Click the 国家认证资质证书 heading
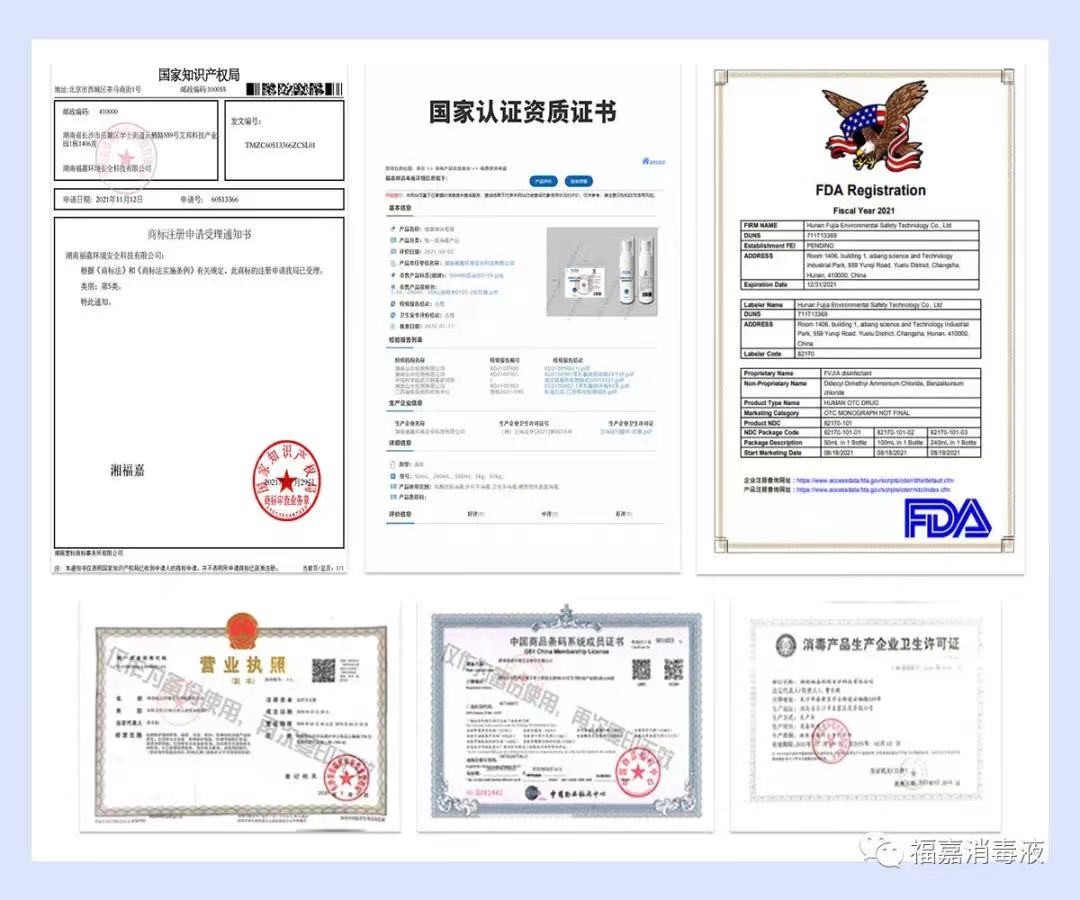 pos(522,112)
